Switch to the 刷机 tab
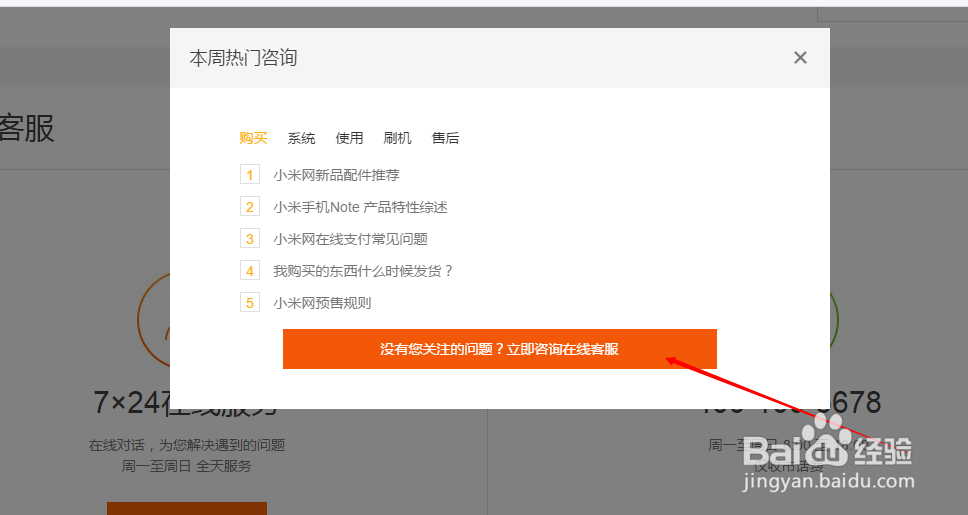This screenshot has height=515, width=968. click(397, 138)
